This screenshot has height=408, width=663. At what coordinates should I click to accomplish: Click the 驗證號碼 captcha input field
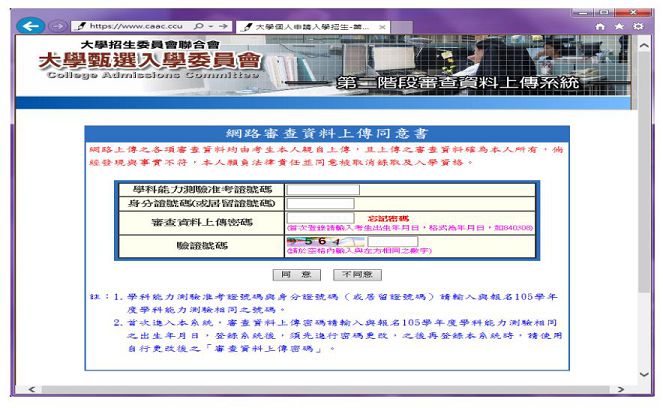click(393, 241)
